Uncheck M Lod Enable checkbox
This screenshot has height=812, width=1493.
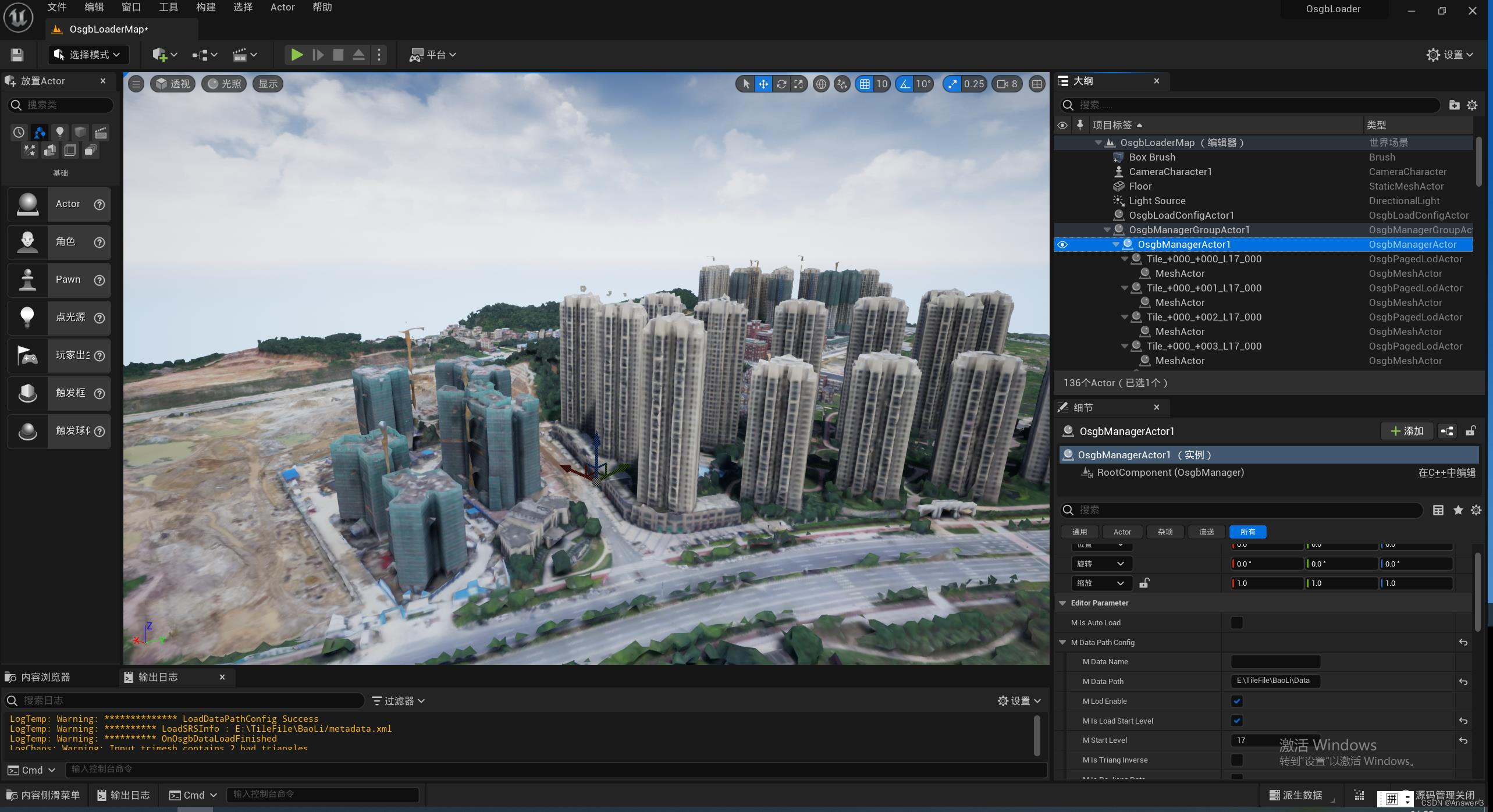(1236, 701)
